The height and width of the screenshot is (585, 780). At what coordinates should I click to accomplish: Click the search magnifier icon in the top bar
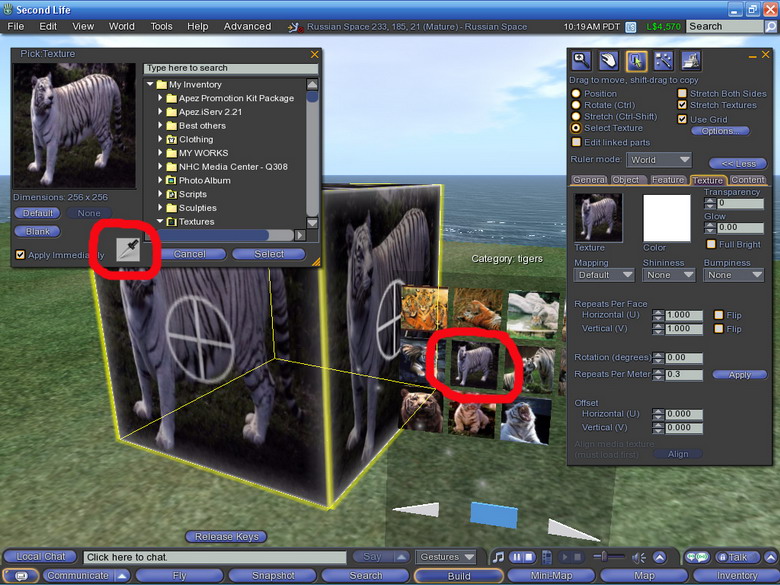click(771, 26)
